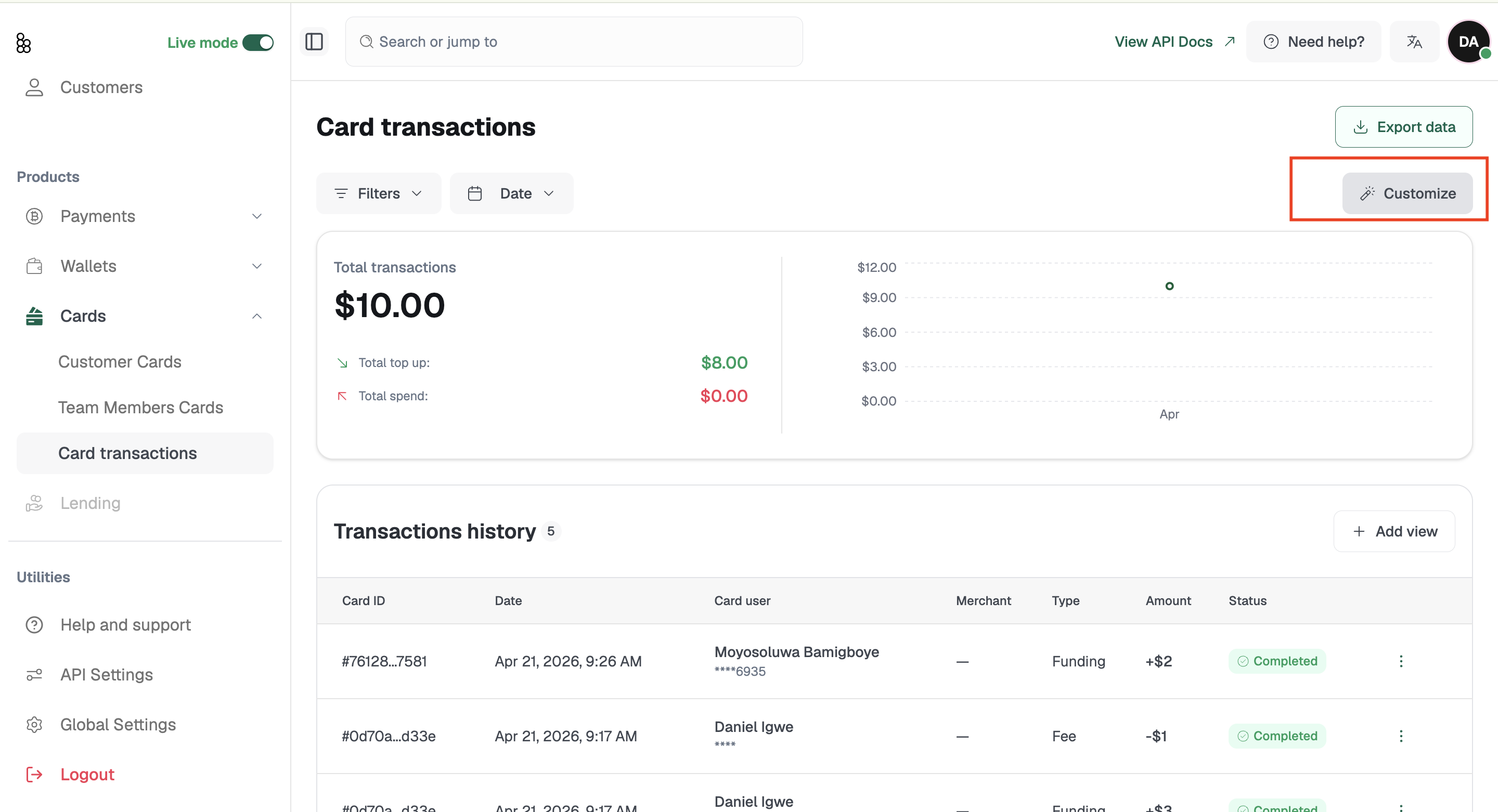Toggle Live mode switch

point(257,43)
